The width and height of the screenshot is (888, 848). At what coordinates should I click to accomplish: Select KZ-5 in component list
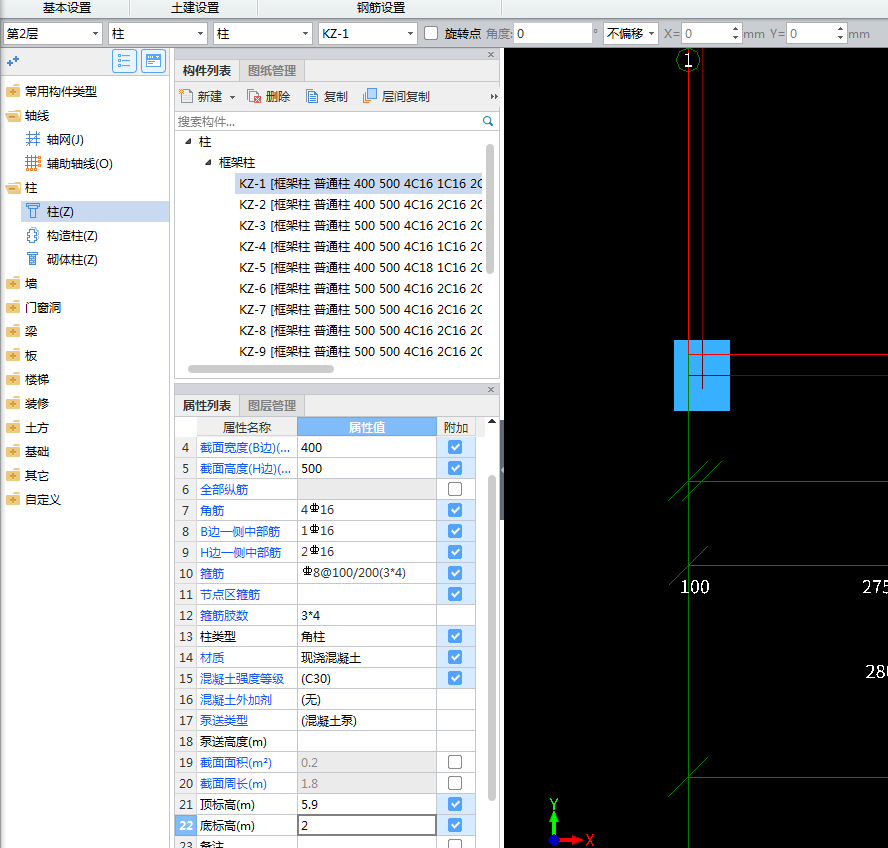[358, 267]
